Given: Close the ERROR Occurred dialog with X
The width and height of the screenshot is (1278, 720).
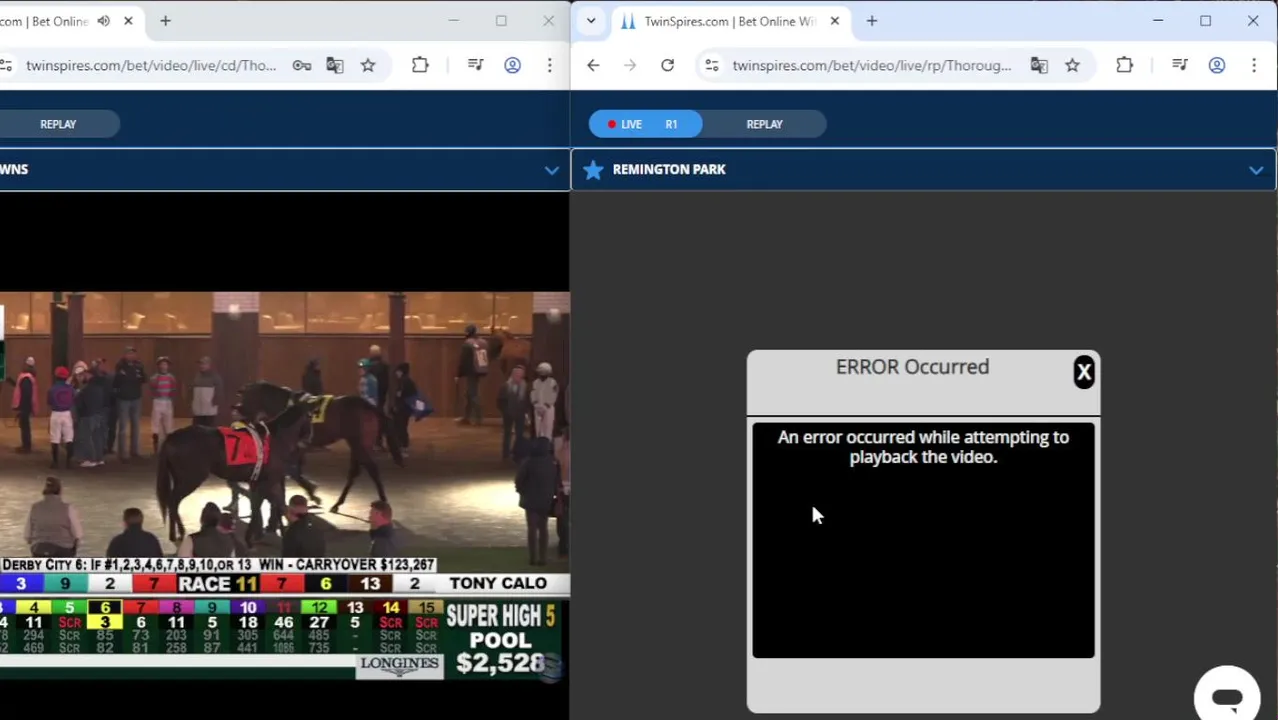Looking at the screenshot, I should point(1084,372).
